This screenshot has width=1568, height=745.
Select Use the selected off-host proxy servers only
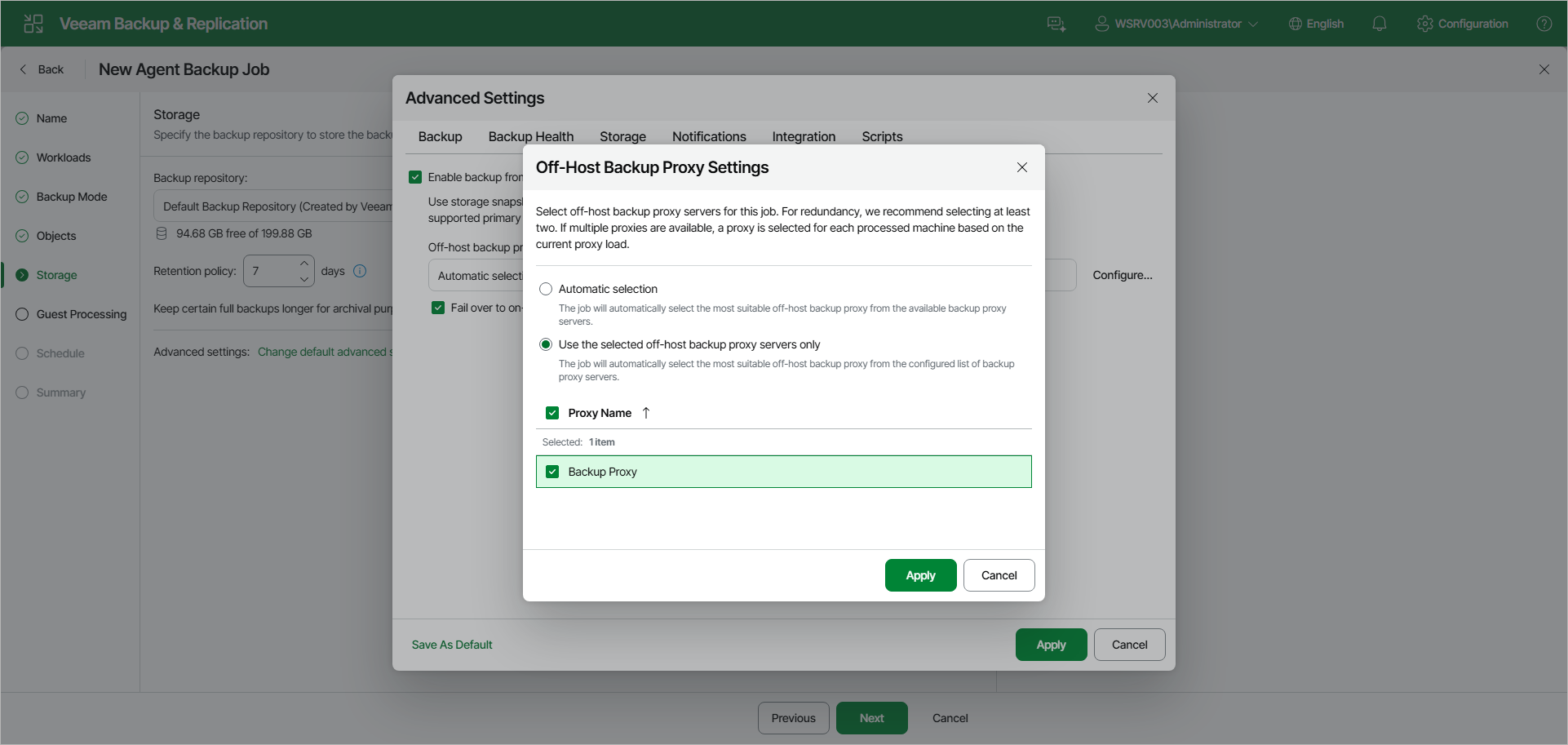(x=546, y=344)
